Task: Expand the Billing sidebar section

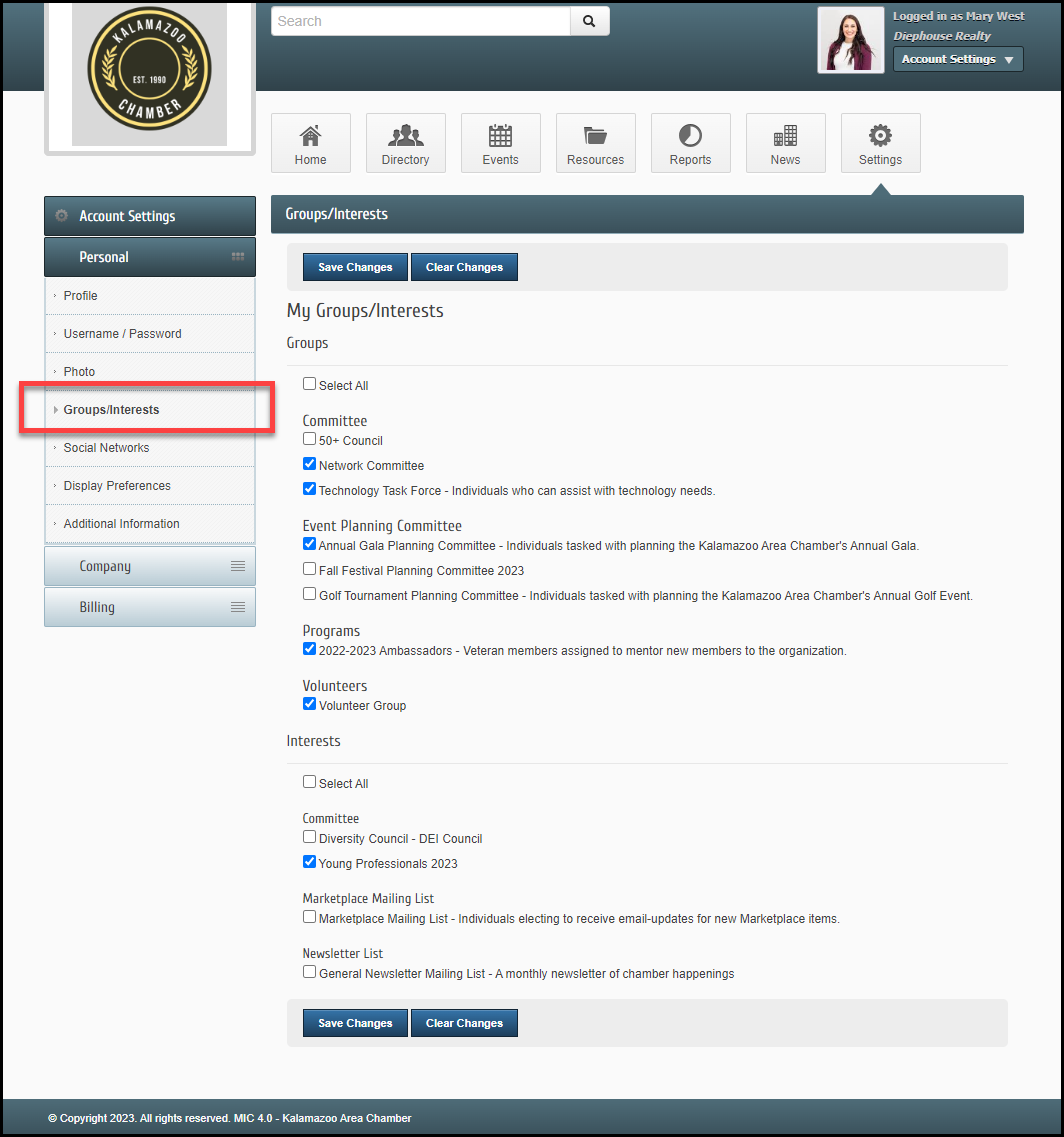Action: 150,607
